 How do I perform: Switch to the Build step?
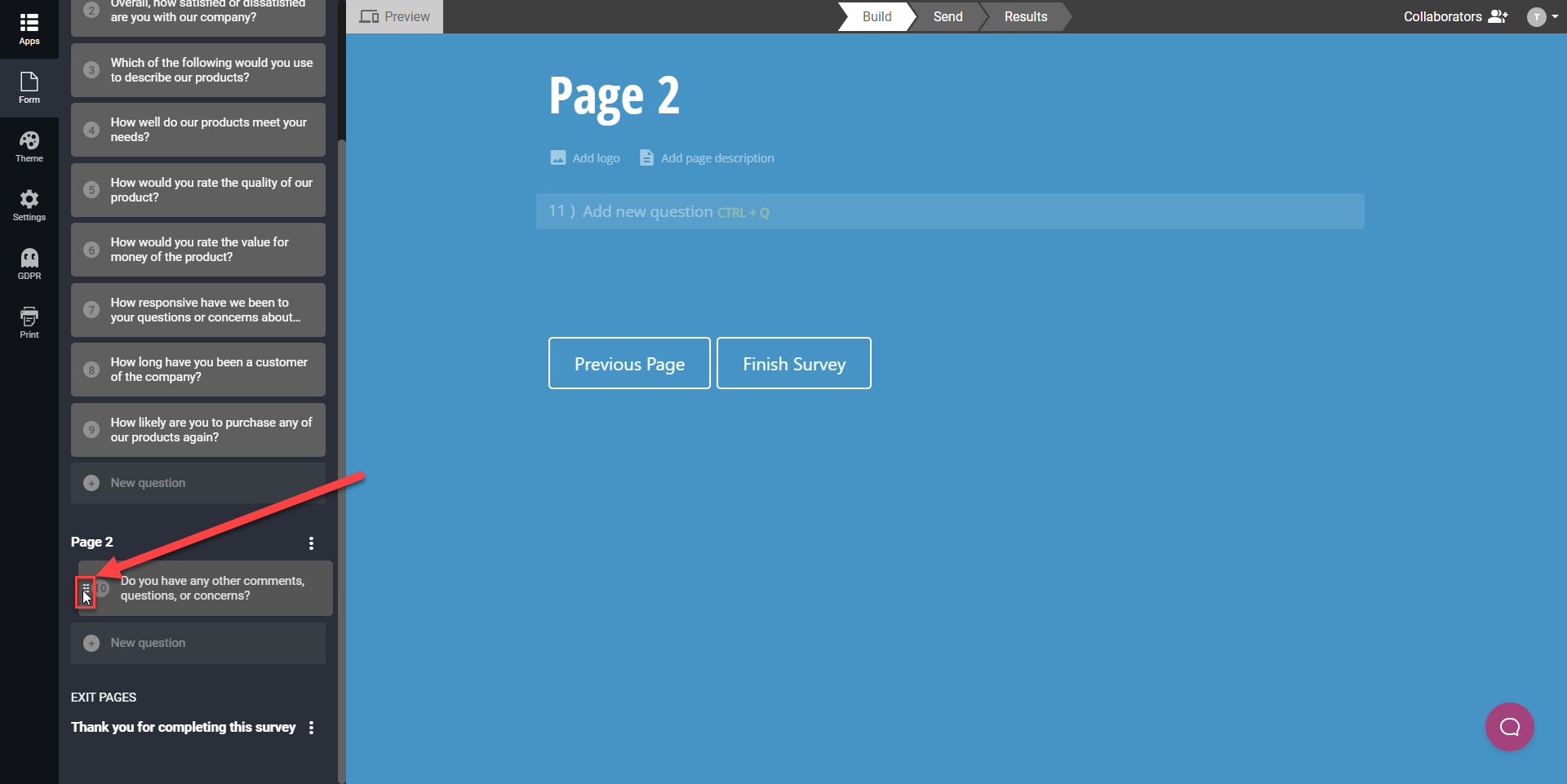[x=877, y=16]
